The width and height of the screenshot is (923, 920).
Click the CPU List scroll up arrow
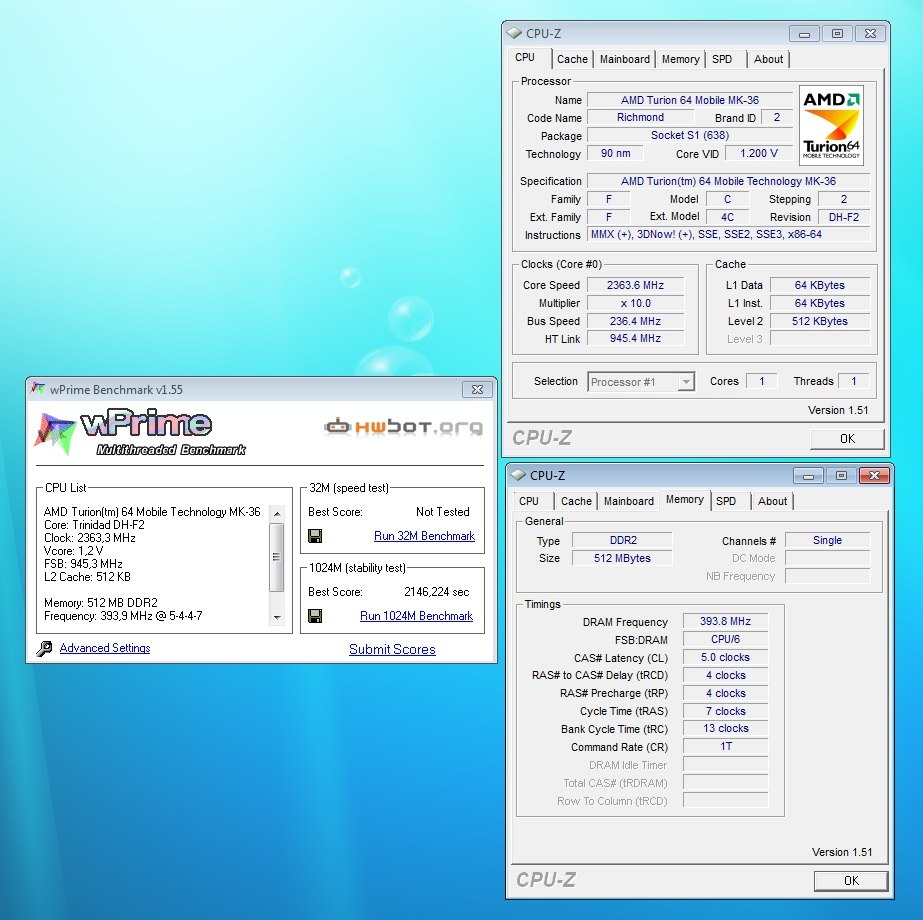[x=277, y=514]
